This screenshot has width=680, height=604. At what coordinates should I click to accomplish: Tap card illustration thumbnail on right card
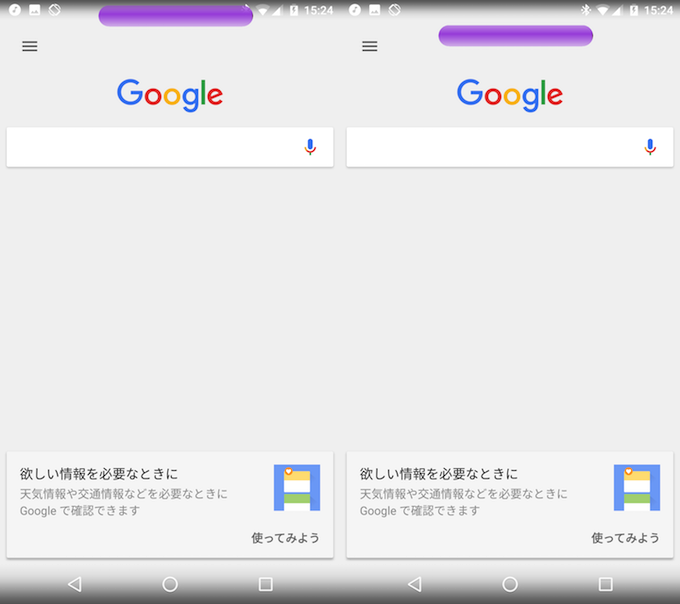click(x=637, y=487)
